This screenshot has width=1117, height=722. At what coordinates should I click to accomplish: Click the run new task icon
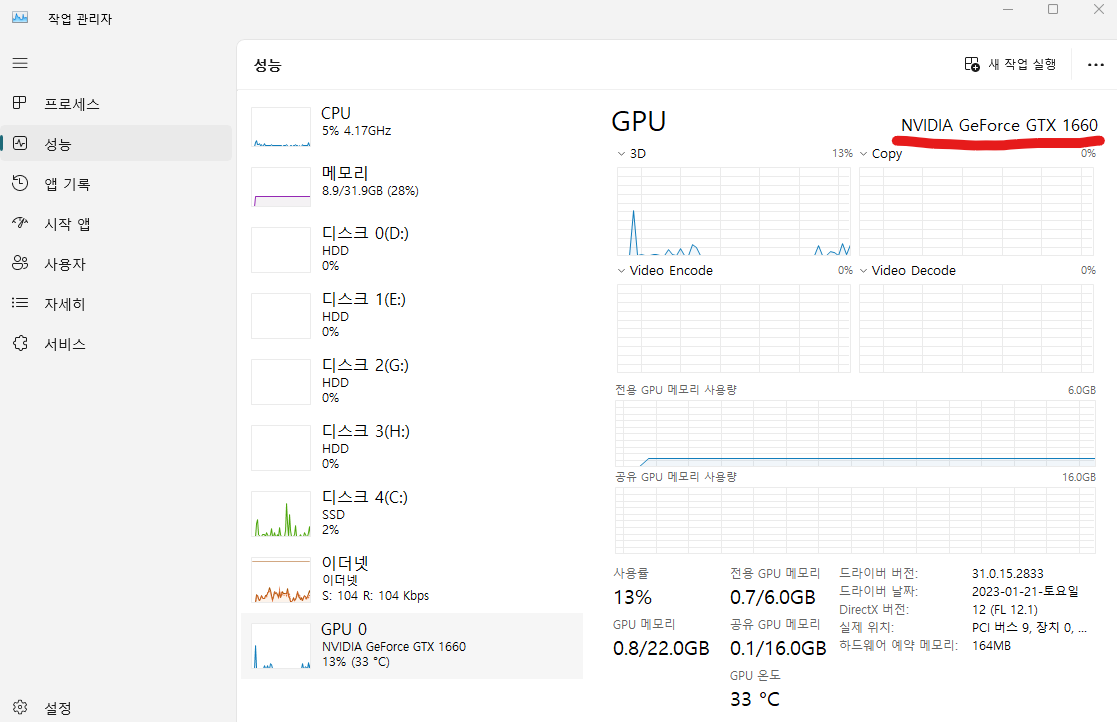point(972,64)
